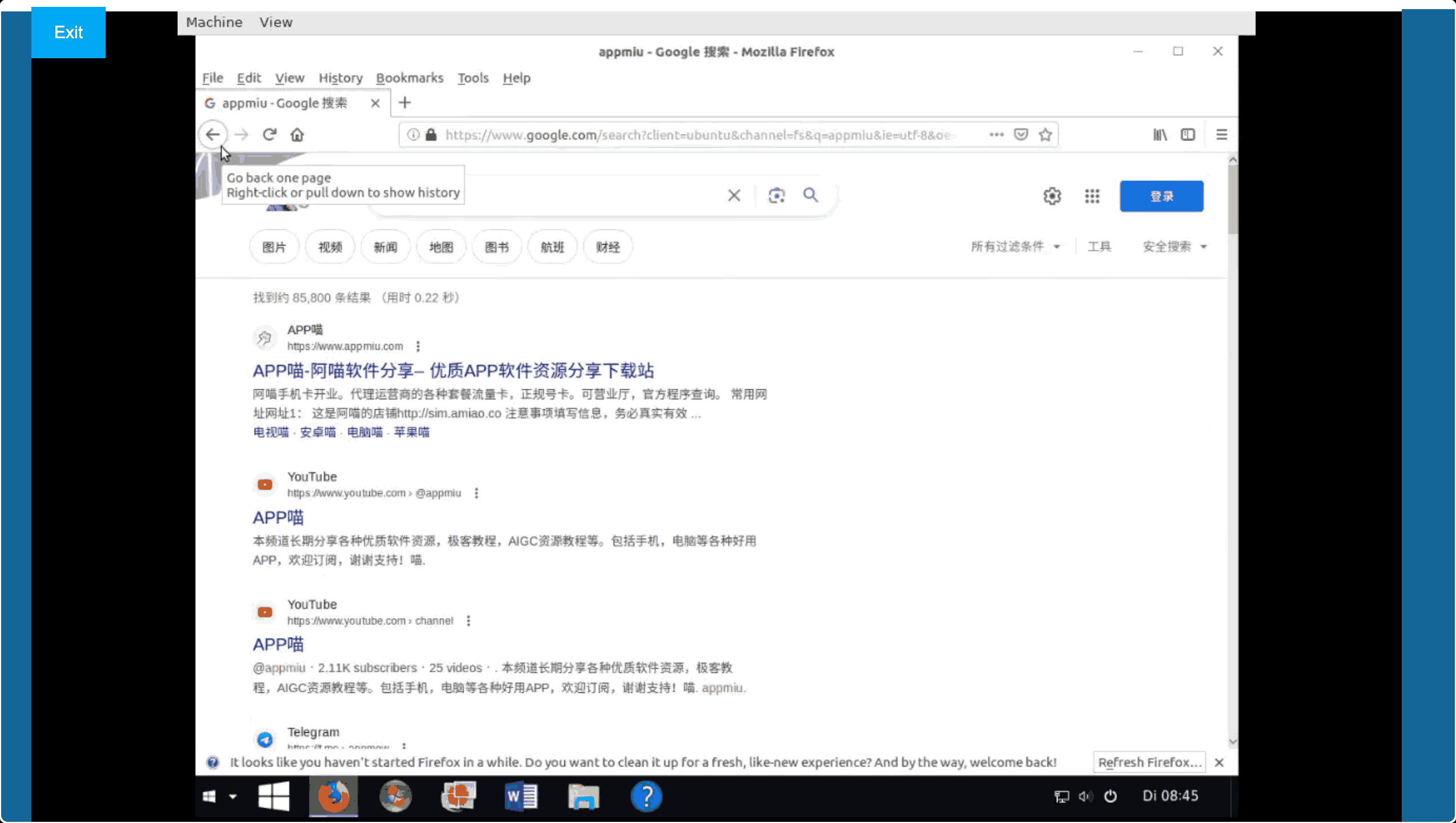
Task: Clear the Google search box with X
Action: 734,196
